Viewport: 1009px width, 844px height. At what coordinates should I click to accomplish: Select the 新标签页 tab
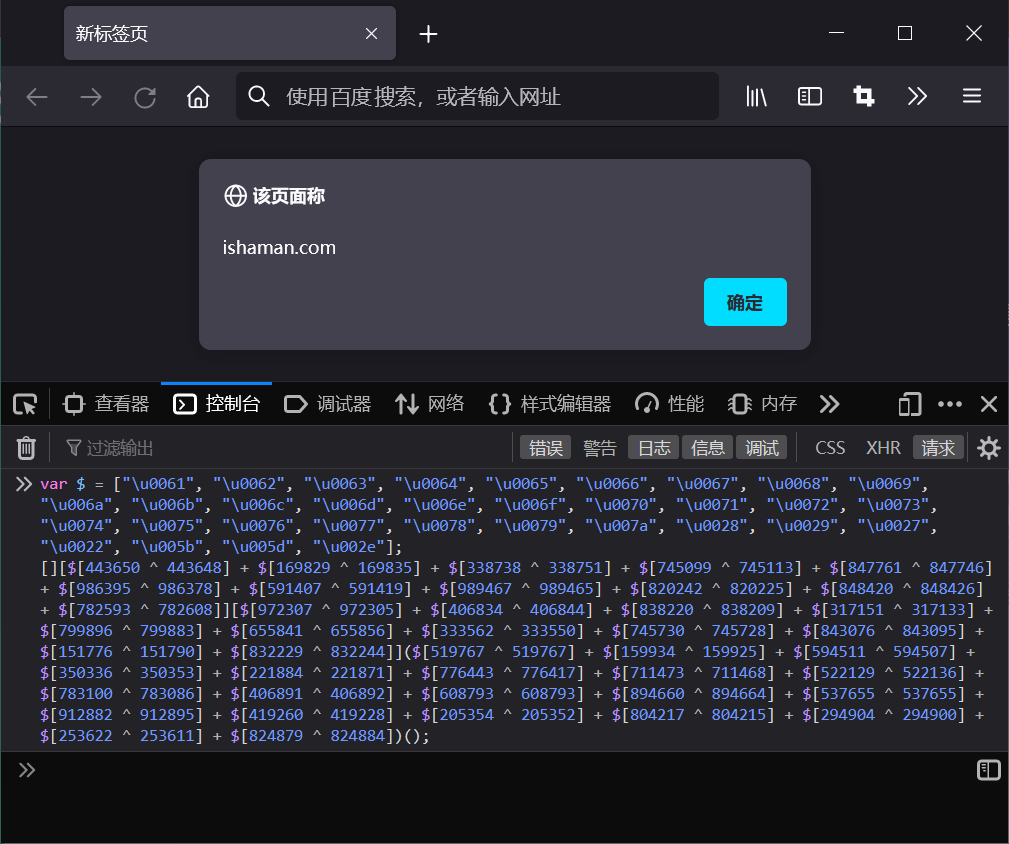coord(230,33)
